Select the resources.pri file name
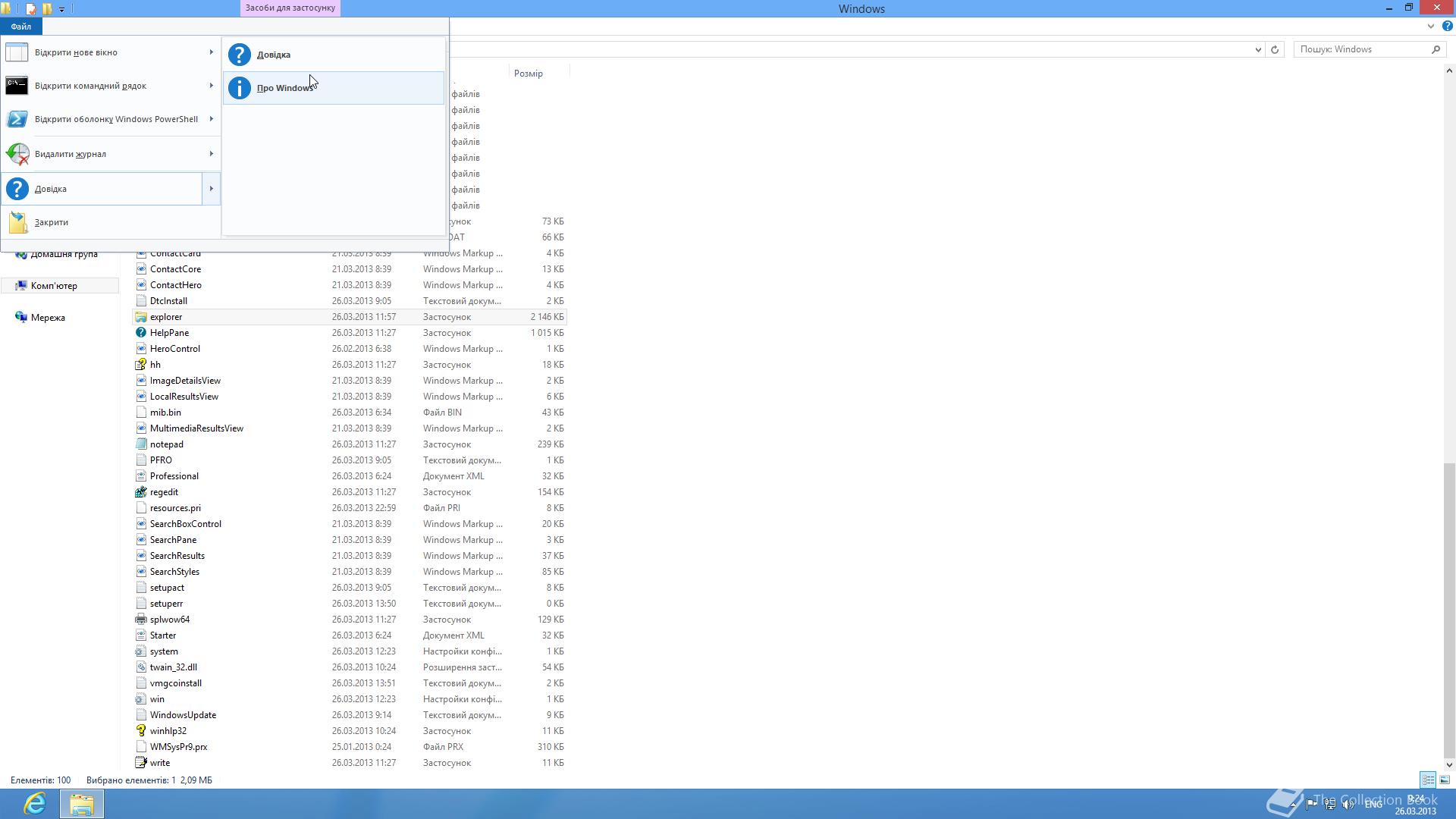 point(175,508)
